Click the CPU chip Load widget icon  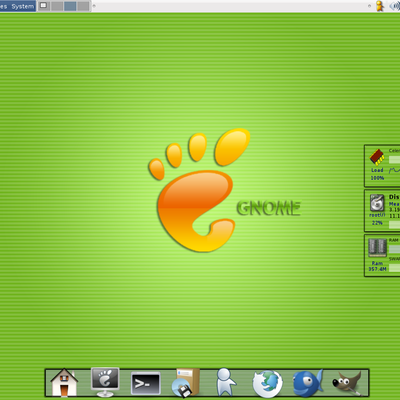pyautogui.click(x=377, y=157)
